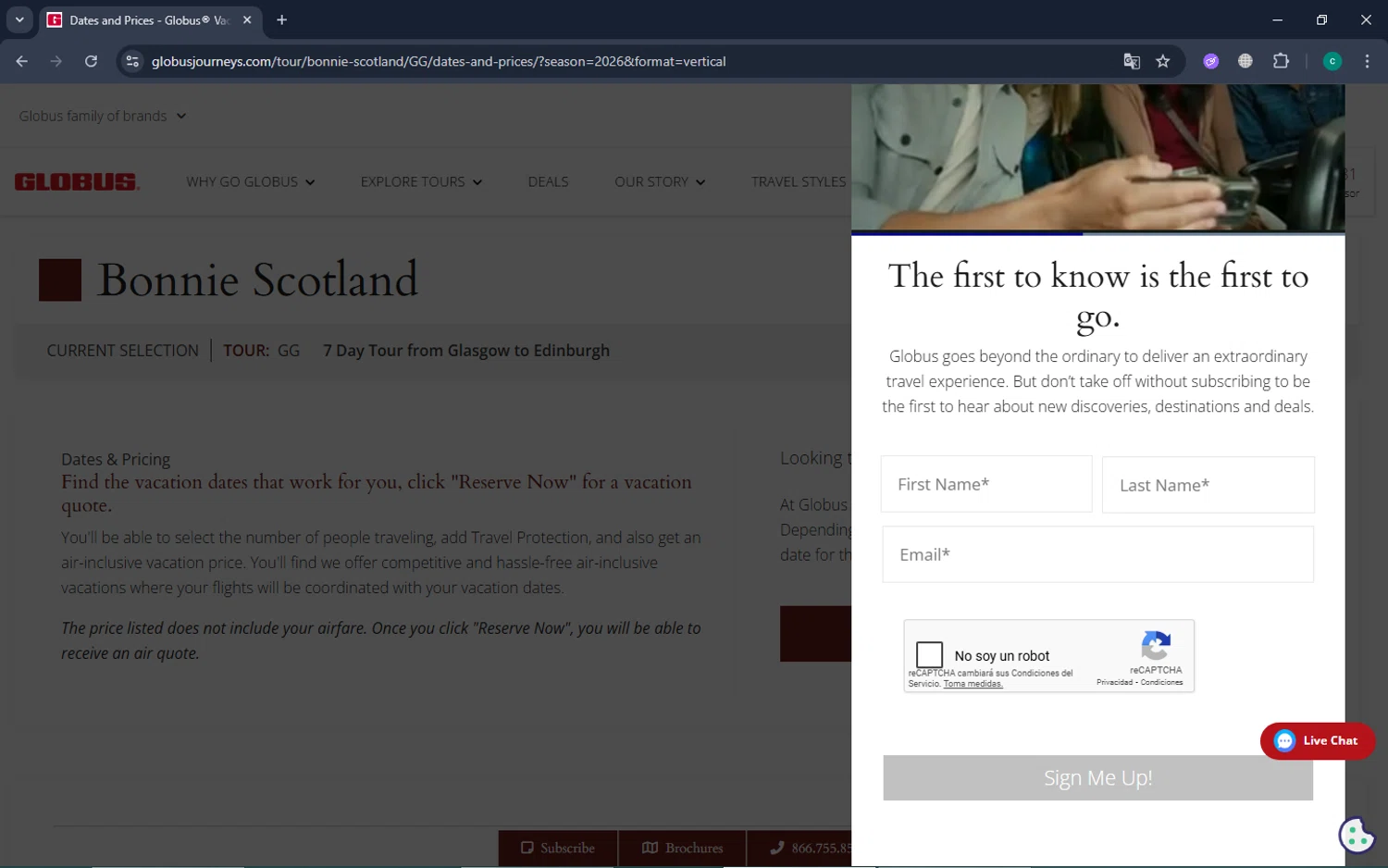Screen dimensions: 1388x868
Task: Bookmark this page with the star icon
Action: [1163, 61]
